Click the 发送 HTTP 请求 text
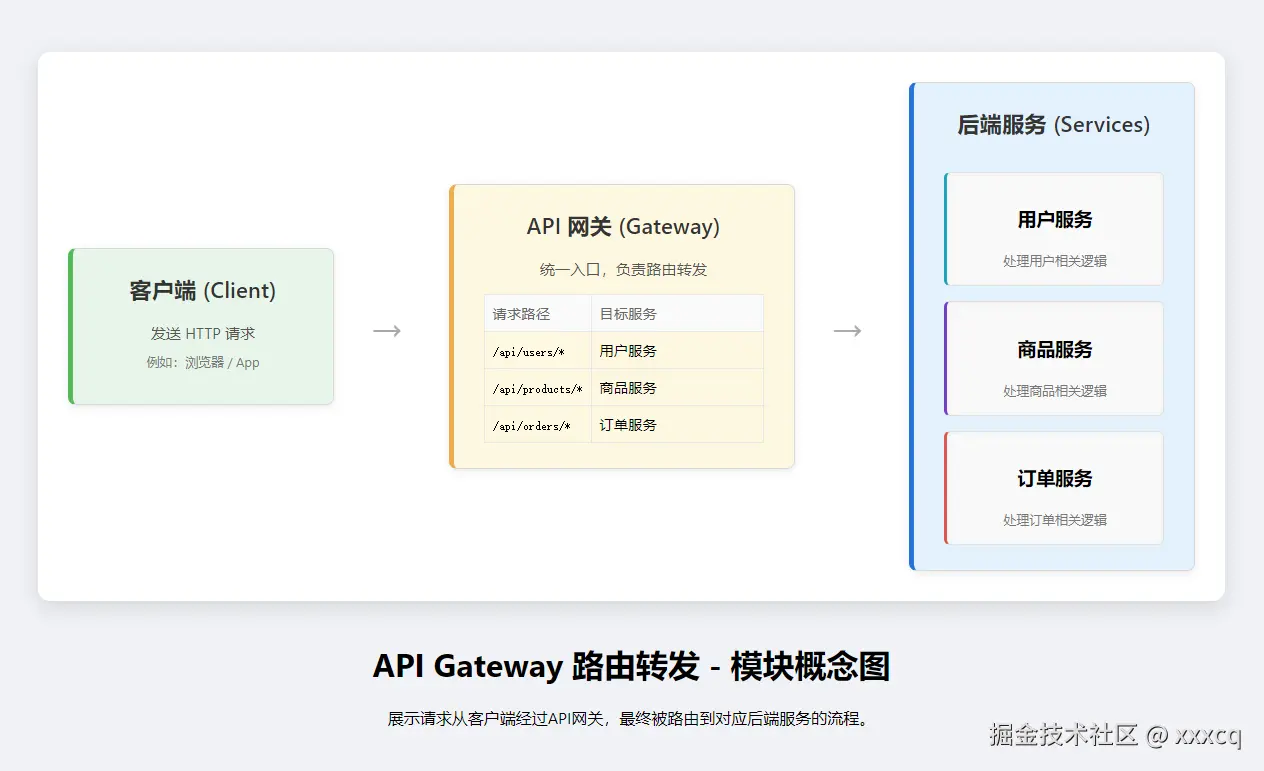1264x771 pixels. (x=202, y=333)
